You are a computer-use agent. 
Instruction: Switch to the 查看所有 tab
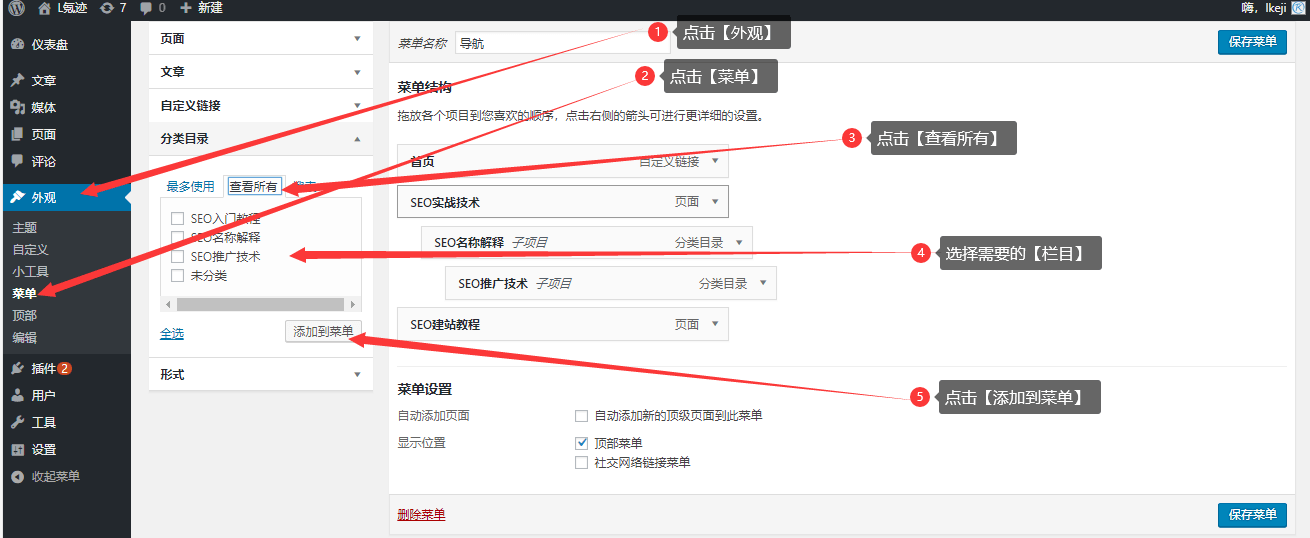click(x=253, y=187)
